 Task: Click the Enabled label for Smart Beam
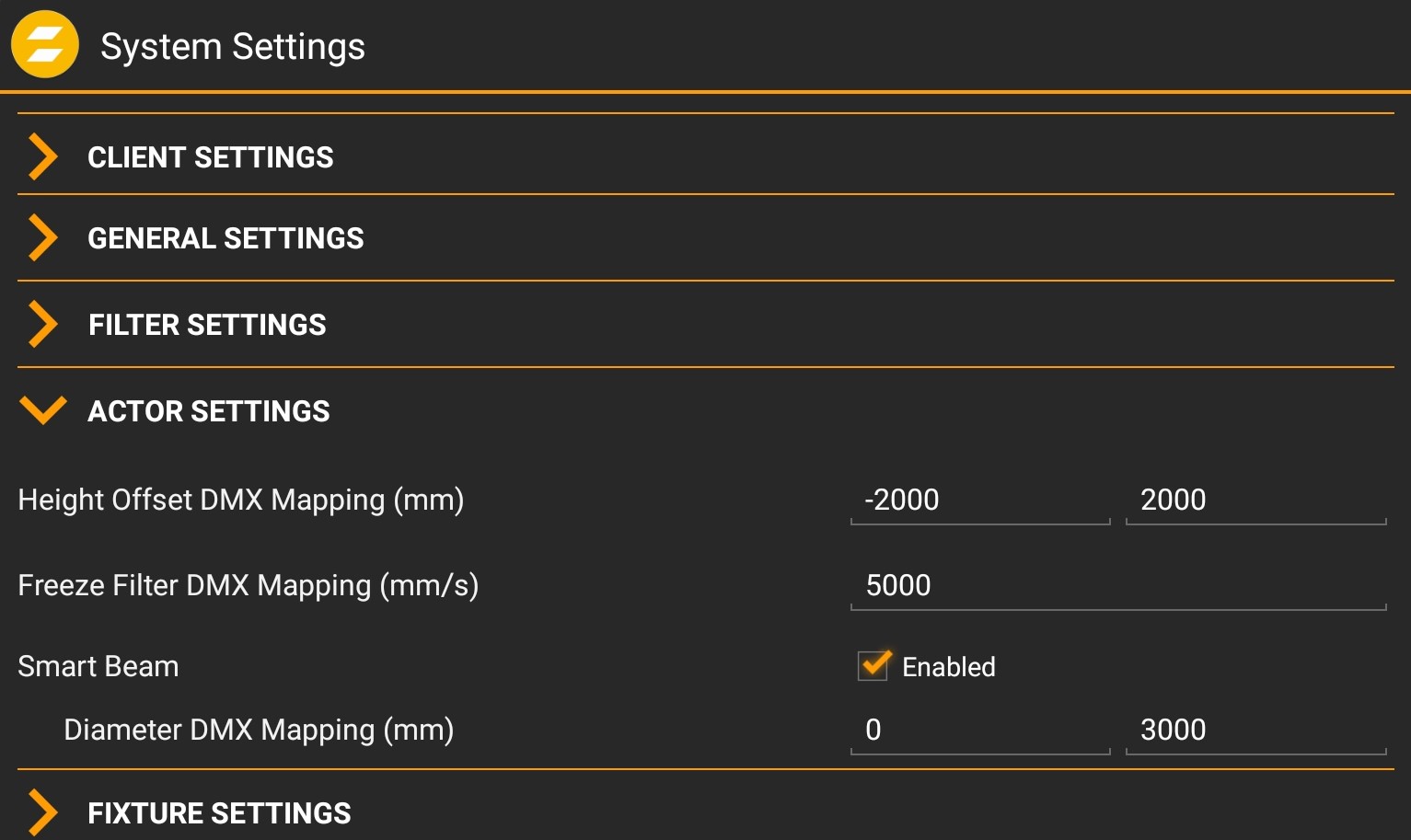948,667
